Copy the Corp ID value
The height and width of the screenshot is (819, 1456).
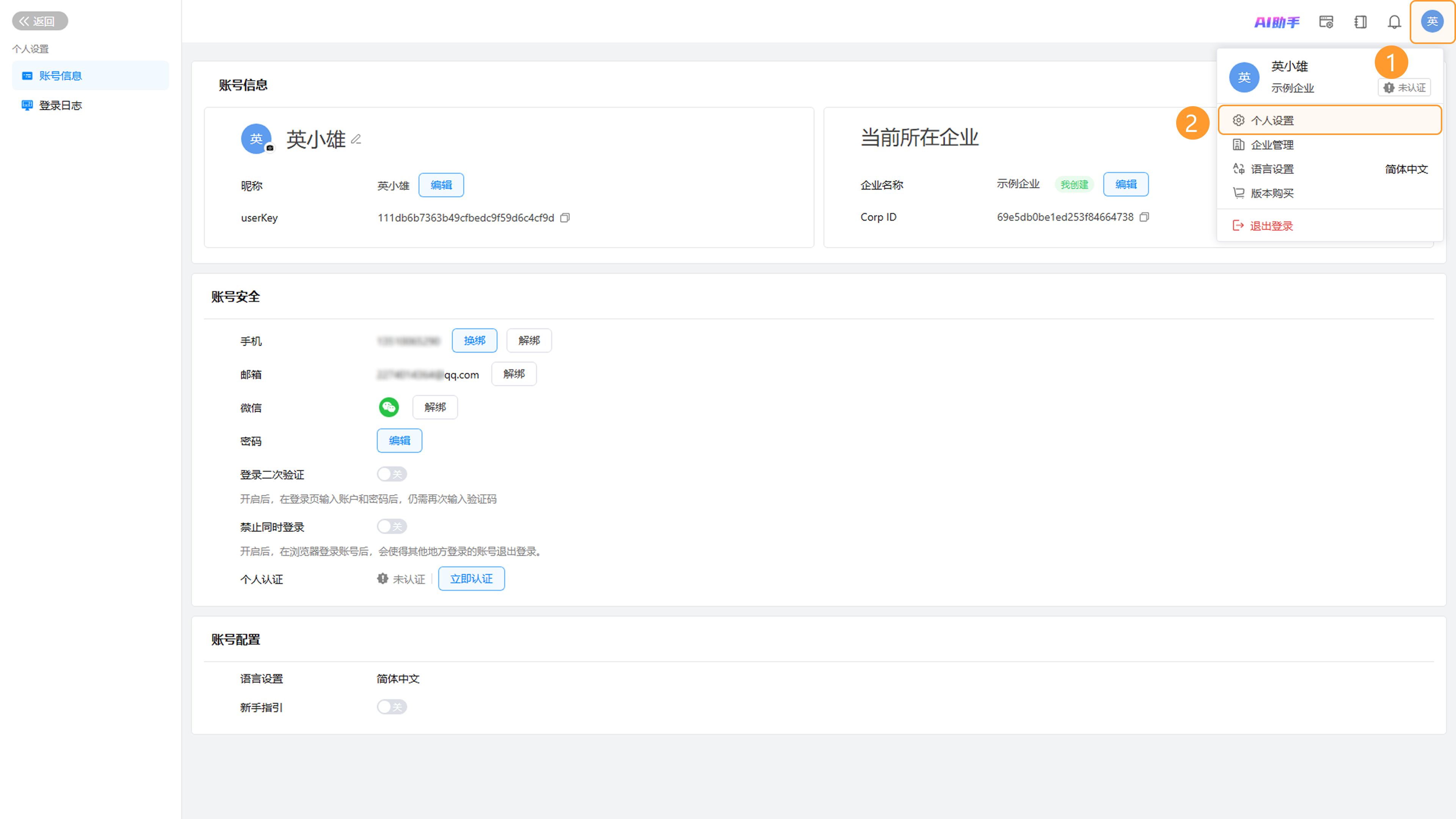(x=1145, y=217)
